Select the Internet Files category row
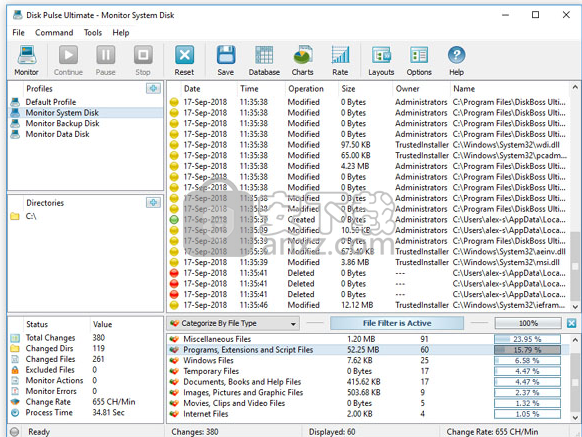This screenshot has height=437, width=582. (368, 414)
